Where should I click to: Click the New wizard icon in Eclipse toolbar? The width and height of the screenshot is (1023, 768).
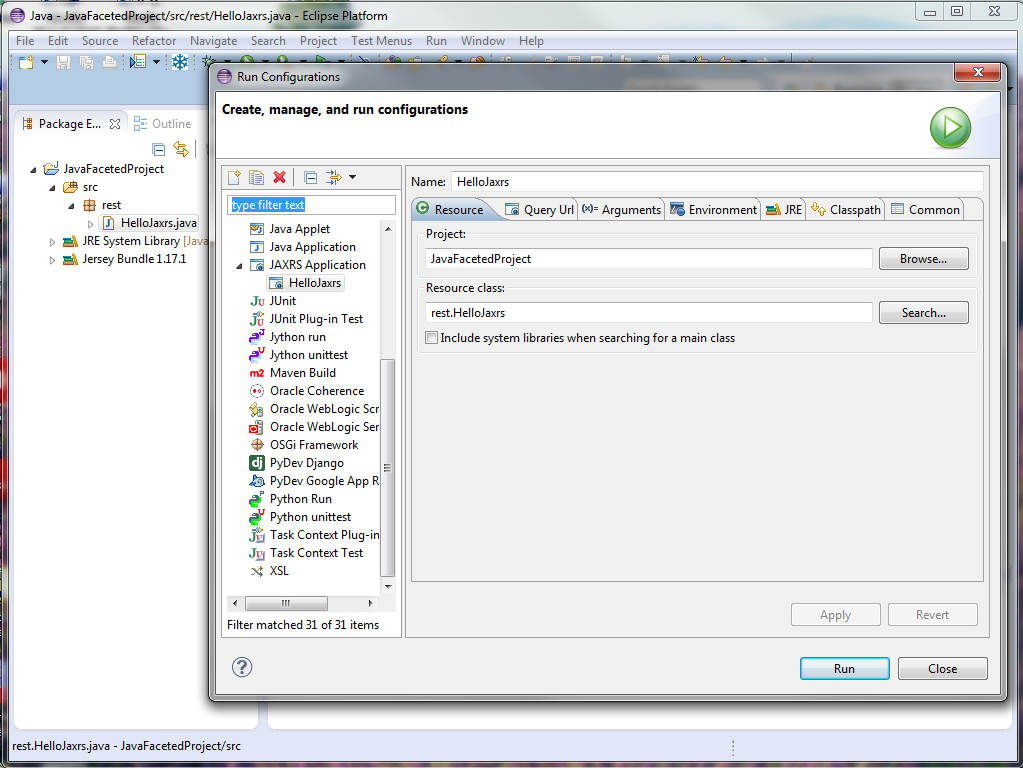click(x=26, y=62)
